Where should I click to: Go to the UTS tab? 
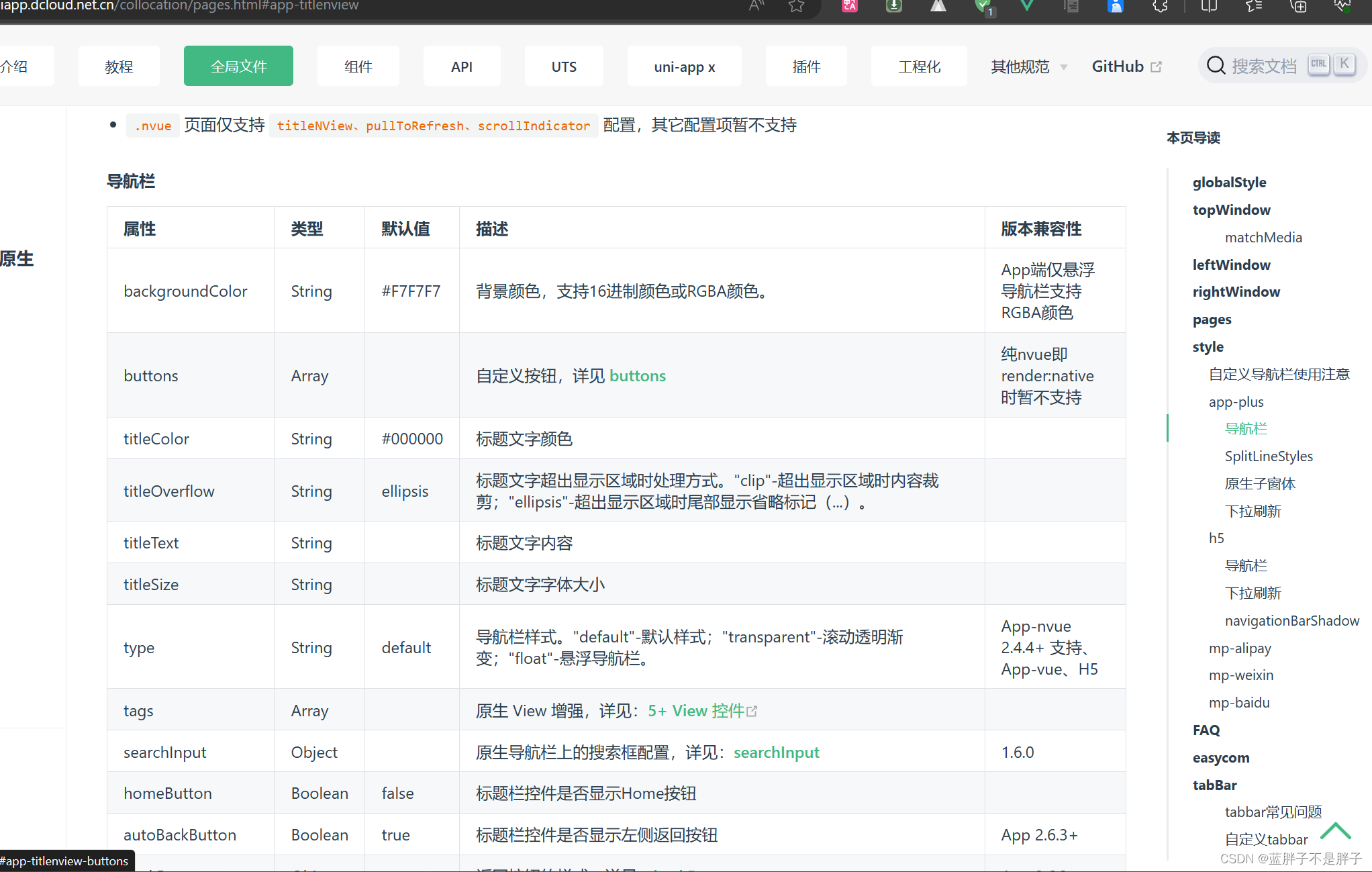tap(564, 66)
